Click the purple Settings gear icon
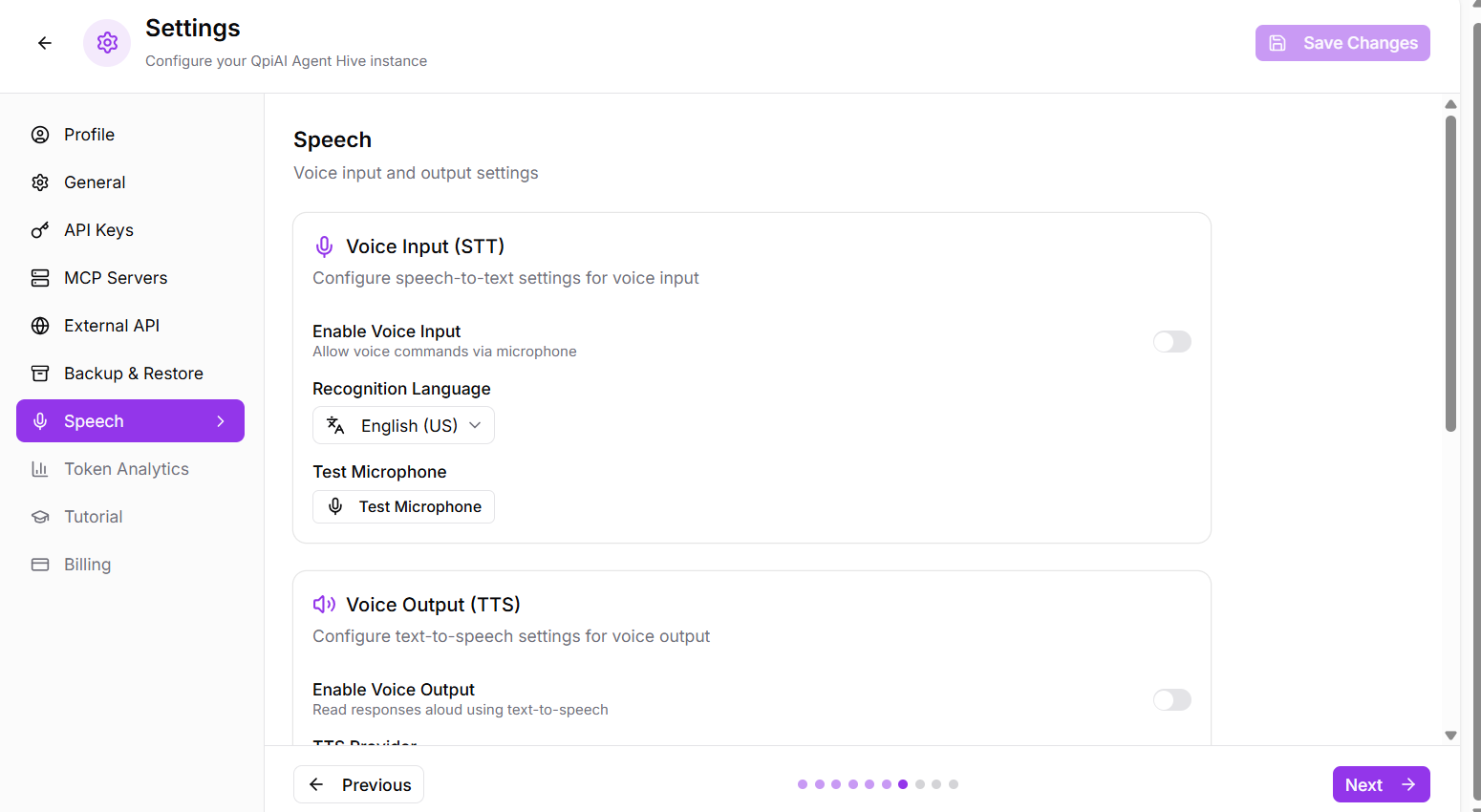1481x812 pixels. (x=107, y=43)
